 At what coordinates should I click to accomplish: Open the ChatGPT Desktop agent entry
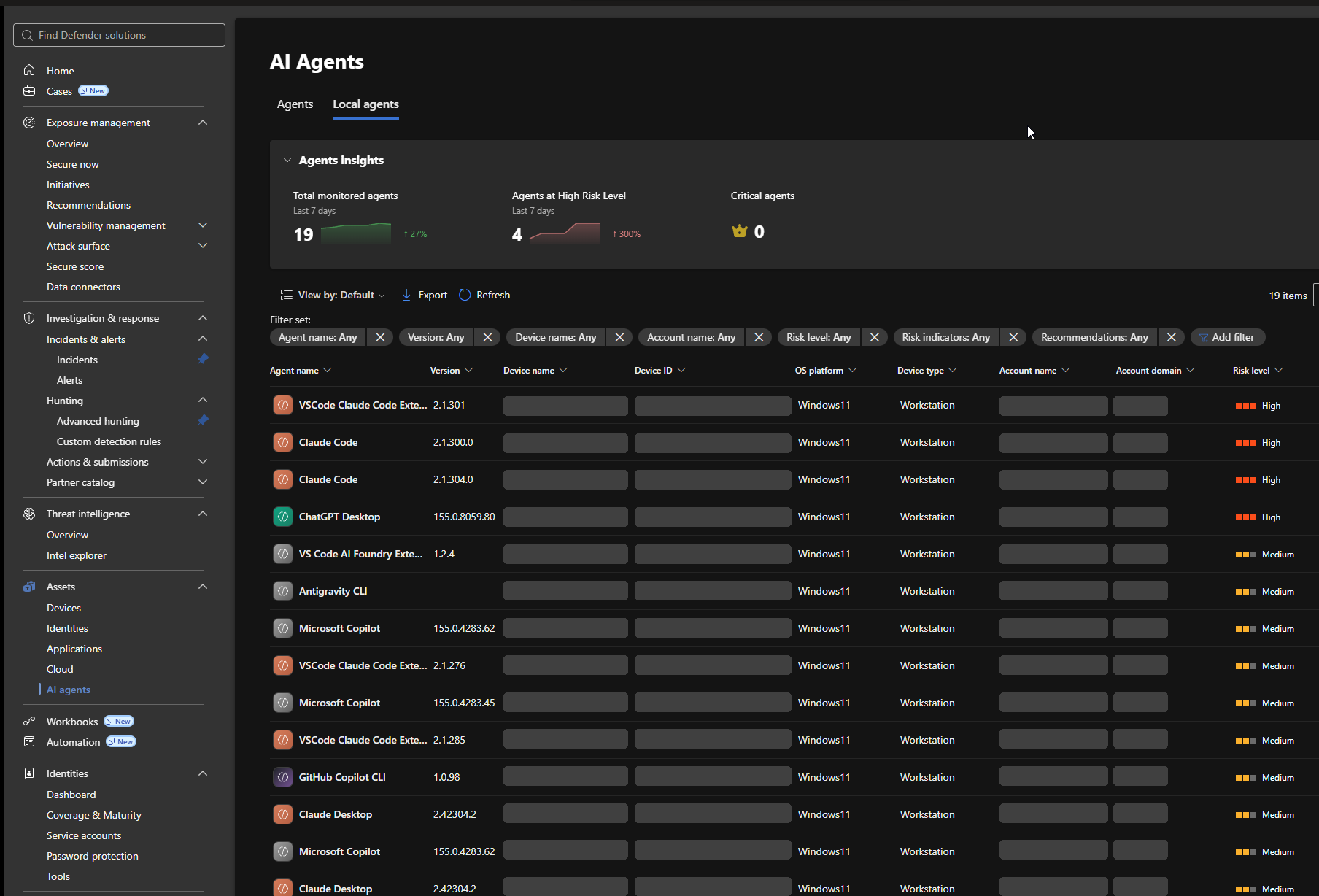(x=339, y=517)
